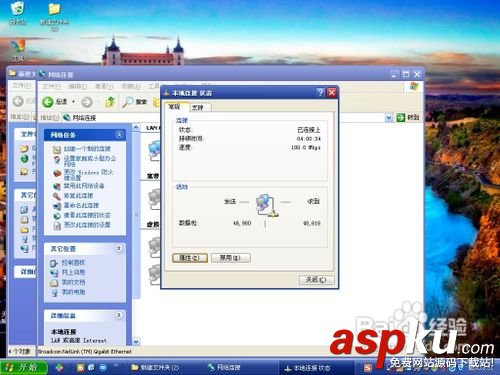
Task: Click the 创建一个新的连接 task icon
Action: point(57,149)
